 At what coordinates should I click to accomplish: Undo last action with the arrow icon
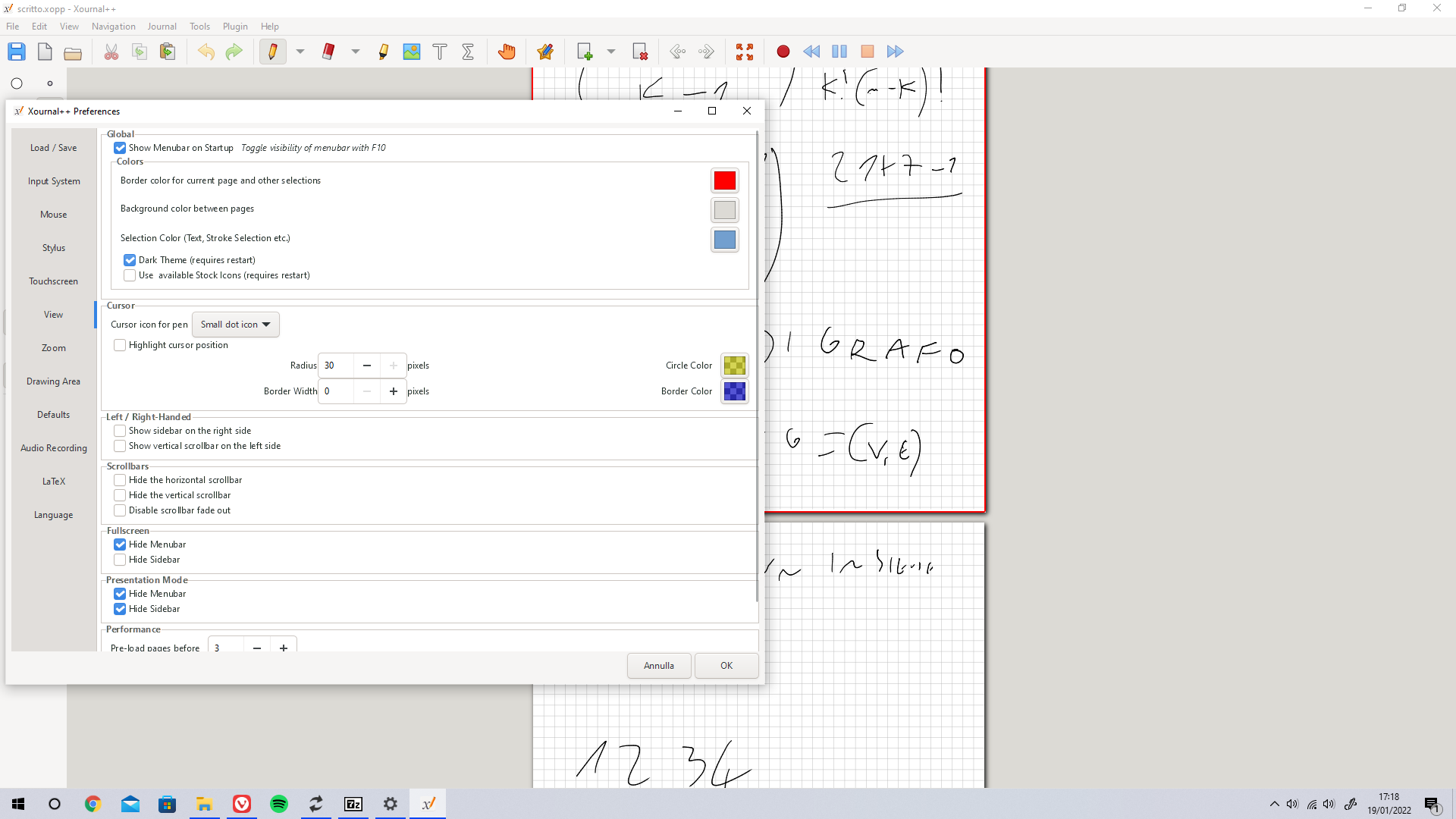tap(206, 52)
